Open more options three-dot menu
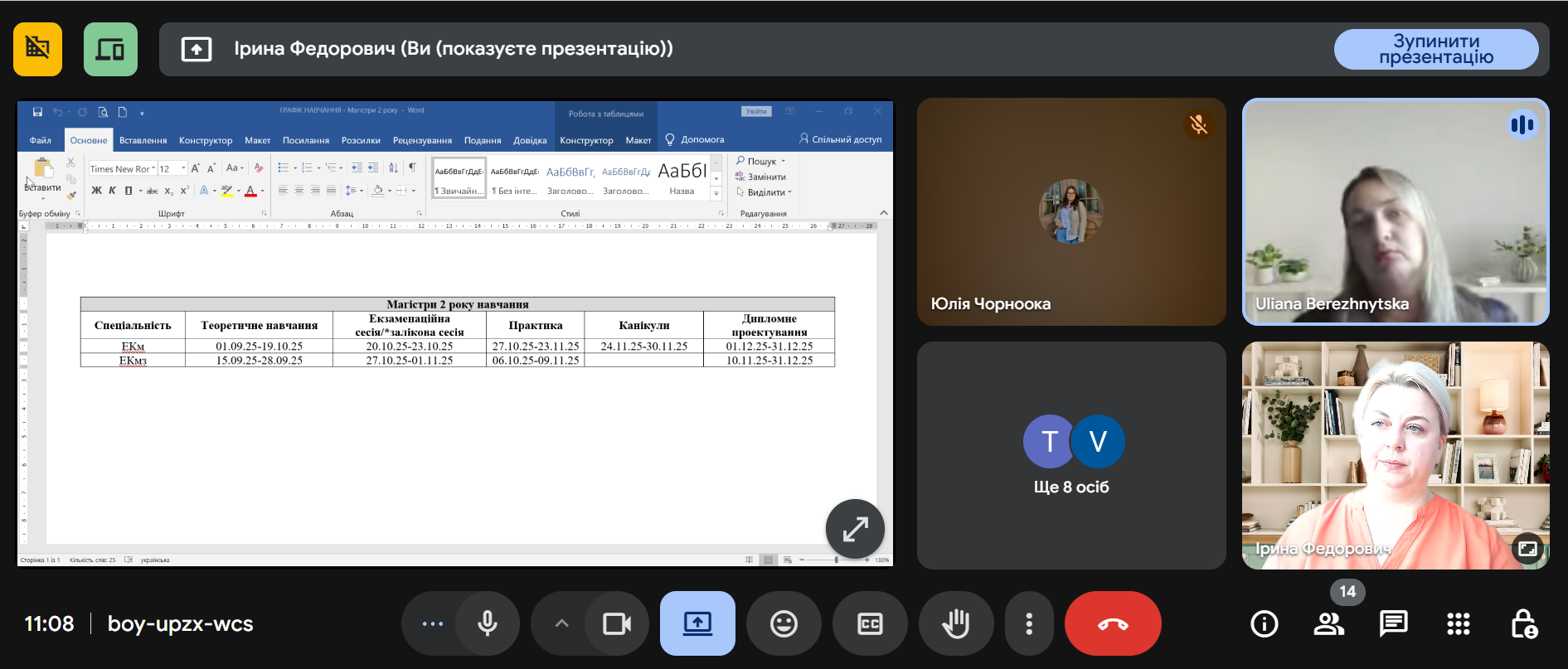Screen dimensions: 1568x669 [1028, 623]
